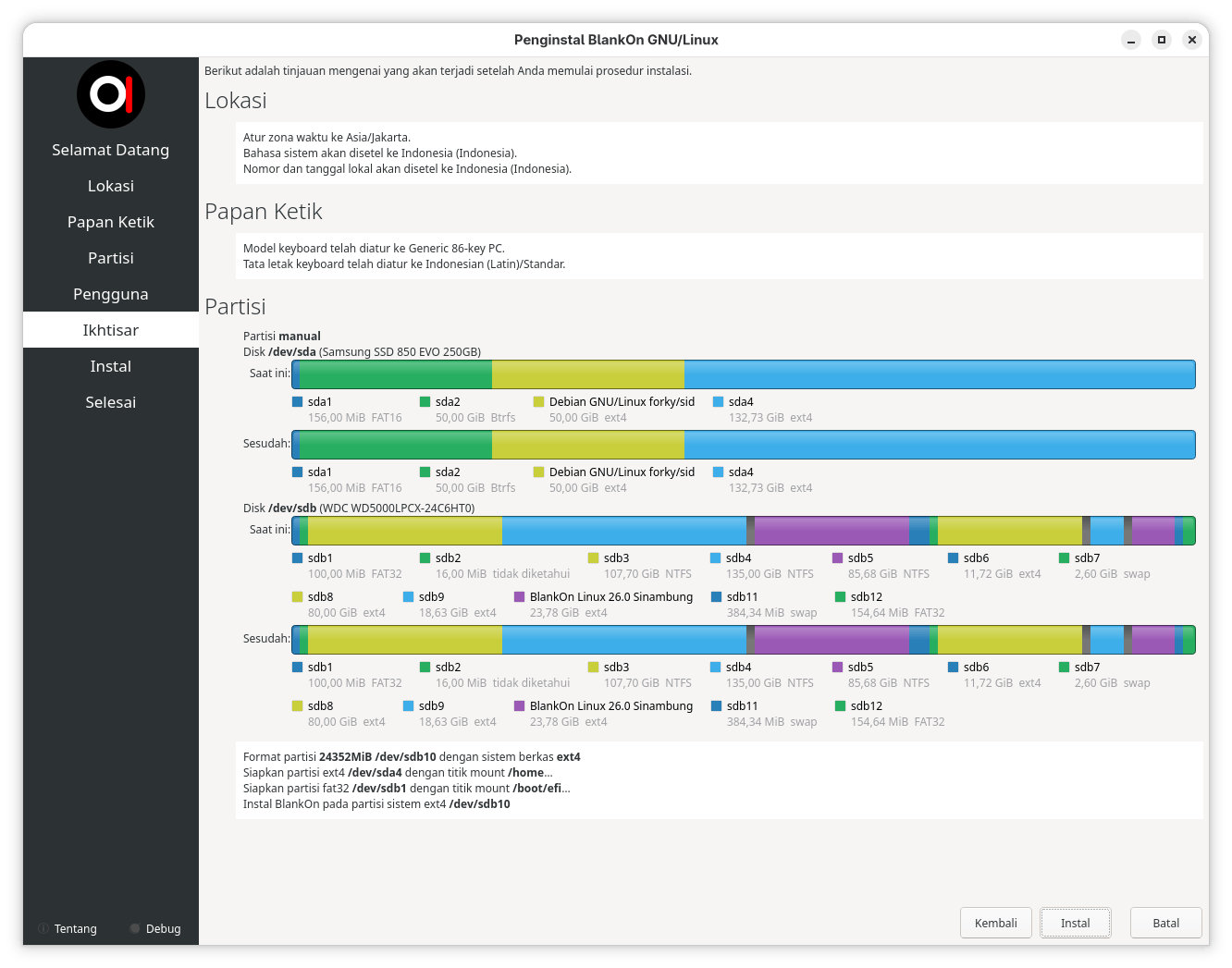Open the Papan Ketik step
Viewport: 1232px width, 968px height.
pos(111,222)
